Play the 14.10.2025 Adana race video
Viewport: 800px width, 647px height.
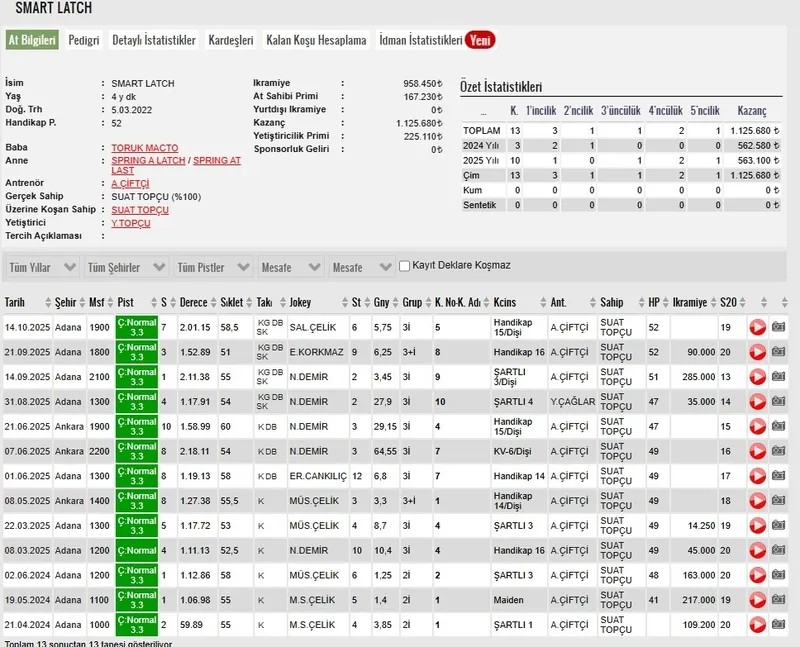pyautogui.click(x=757, y=327)
